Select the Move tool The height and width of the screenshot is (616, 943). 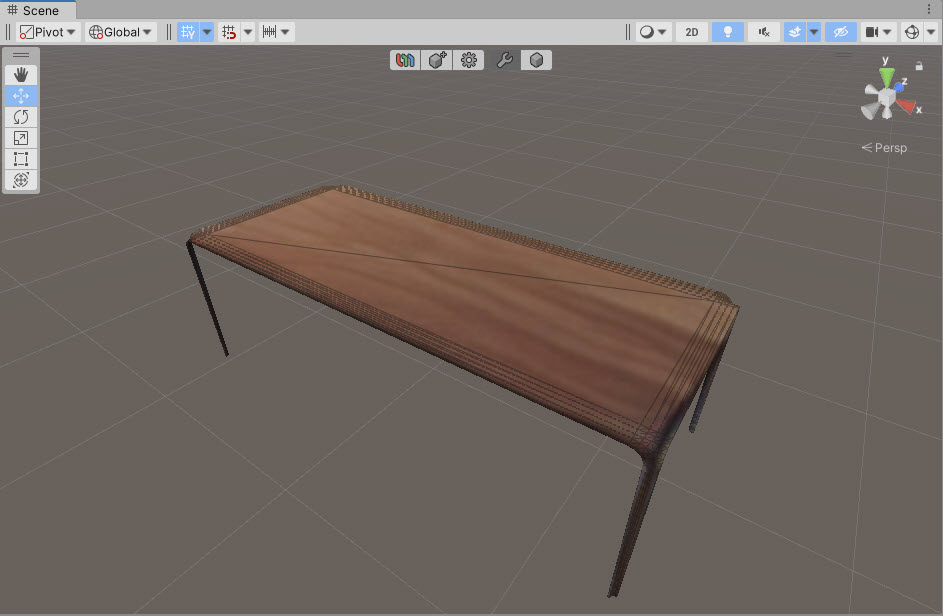pyautogui.click(x=21, y=96)
